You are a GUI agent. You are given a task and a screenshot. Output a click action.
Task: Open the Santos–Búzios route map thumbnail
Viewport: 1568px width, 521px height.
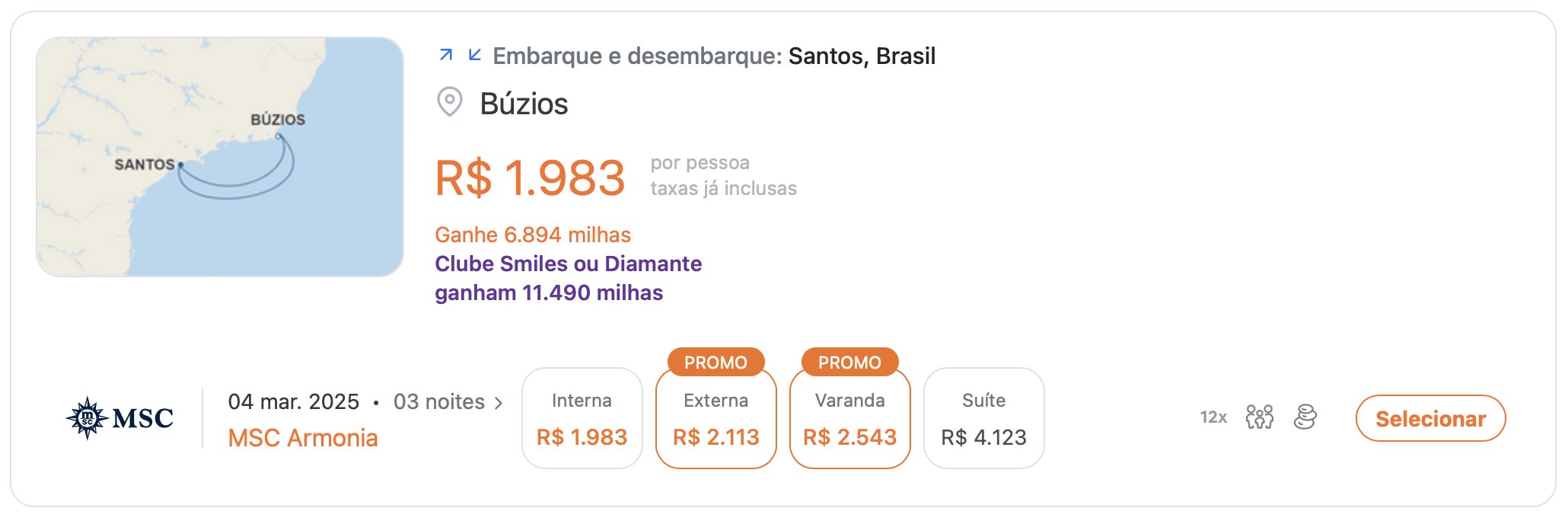click(x=220, y=157)
